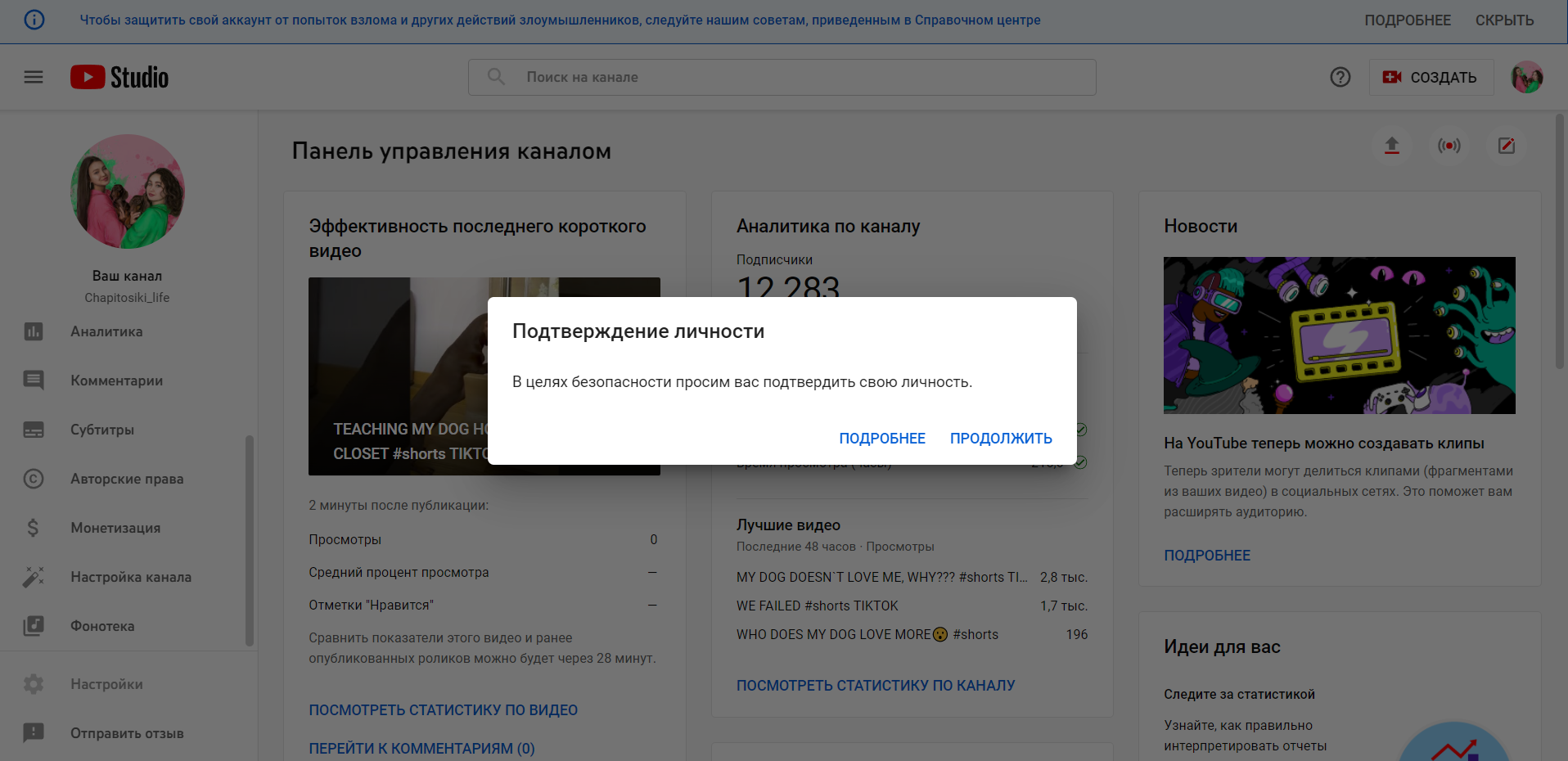Viewport: 1568px width, 761px height.
Task: Click the Отправить отзыв feedback icon
Action: (x=34, y=733)
